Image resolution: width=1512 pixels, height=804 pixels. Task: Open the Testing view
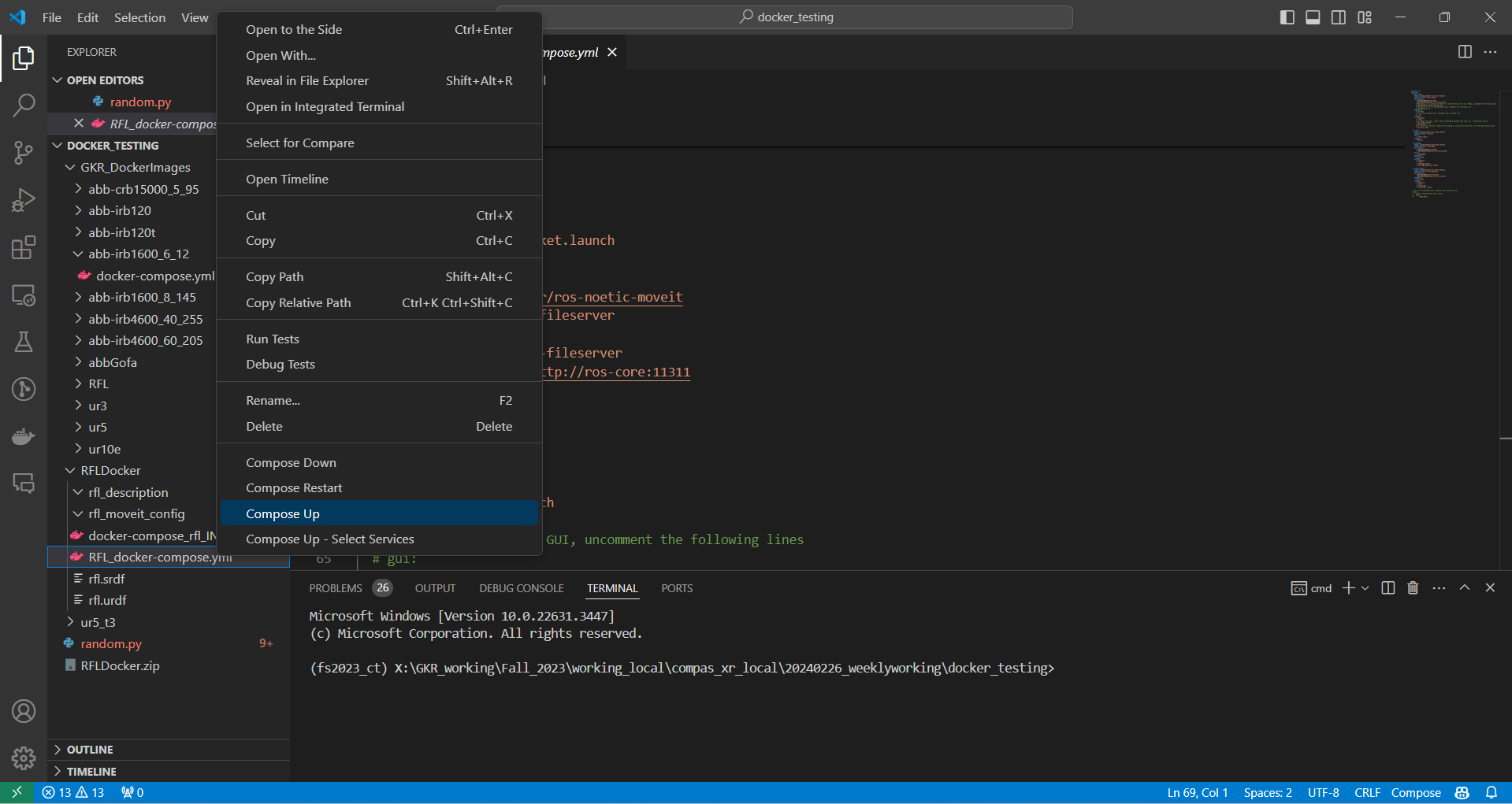(x=24, y=342)
